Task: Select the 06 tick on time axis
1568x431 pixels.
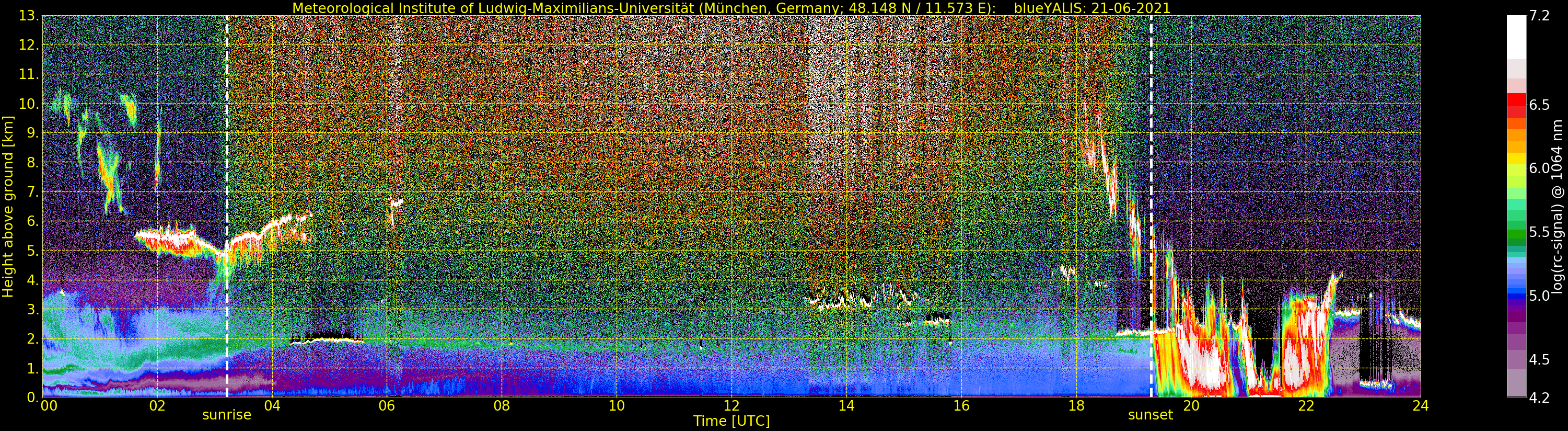Action: 387,405
